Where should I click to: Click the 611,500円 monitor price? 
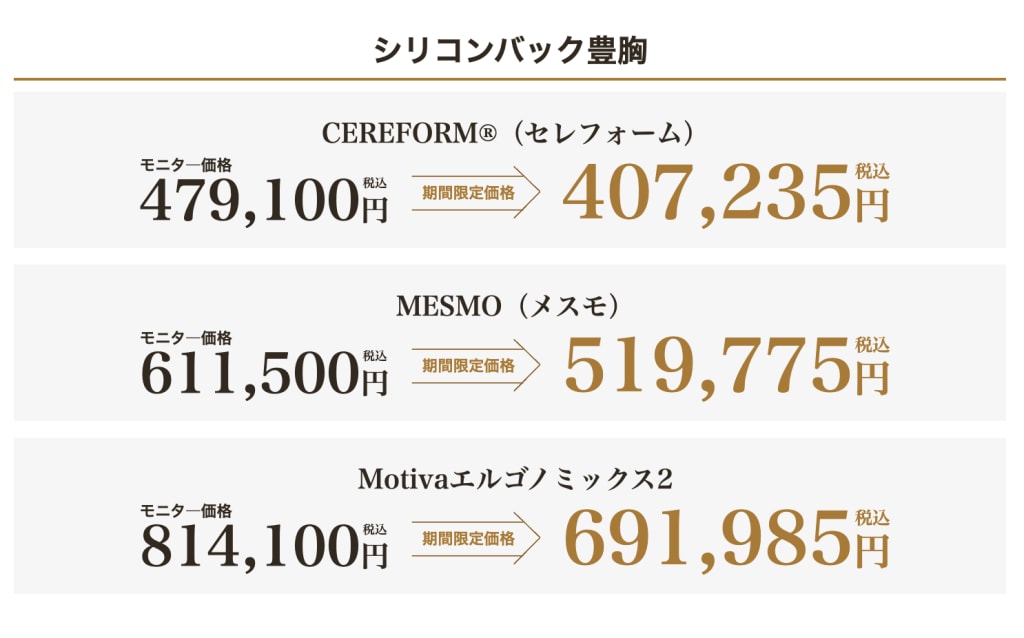tap(264, 374)
